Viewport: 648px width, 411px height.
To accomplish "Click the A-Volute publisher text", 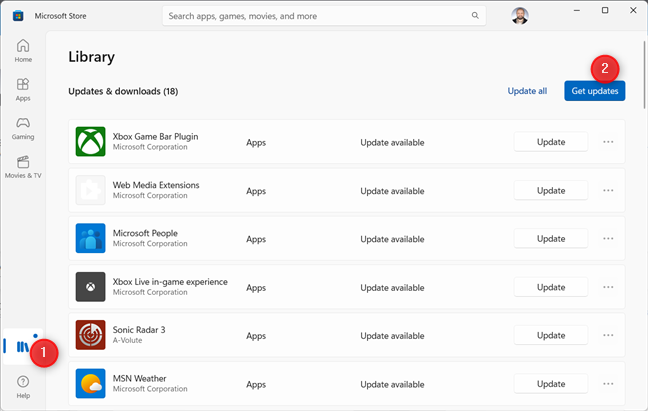I will coord(127,340).
